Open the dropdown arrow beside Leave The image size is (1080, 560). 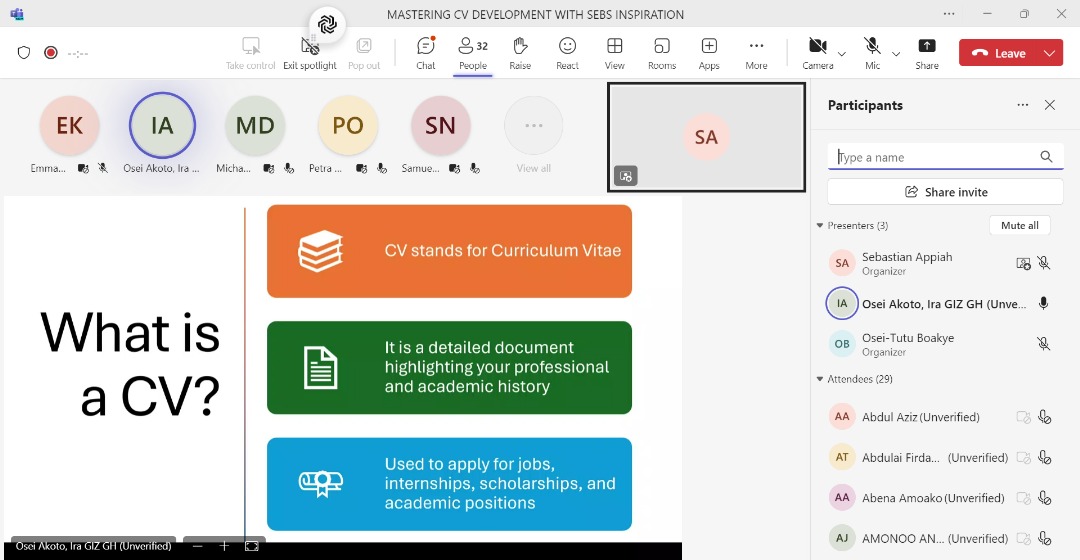click(1049, 53)
